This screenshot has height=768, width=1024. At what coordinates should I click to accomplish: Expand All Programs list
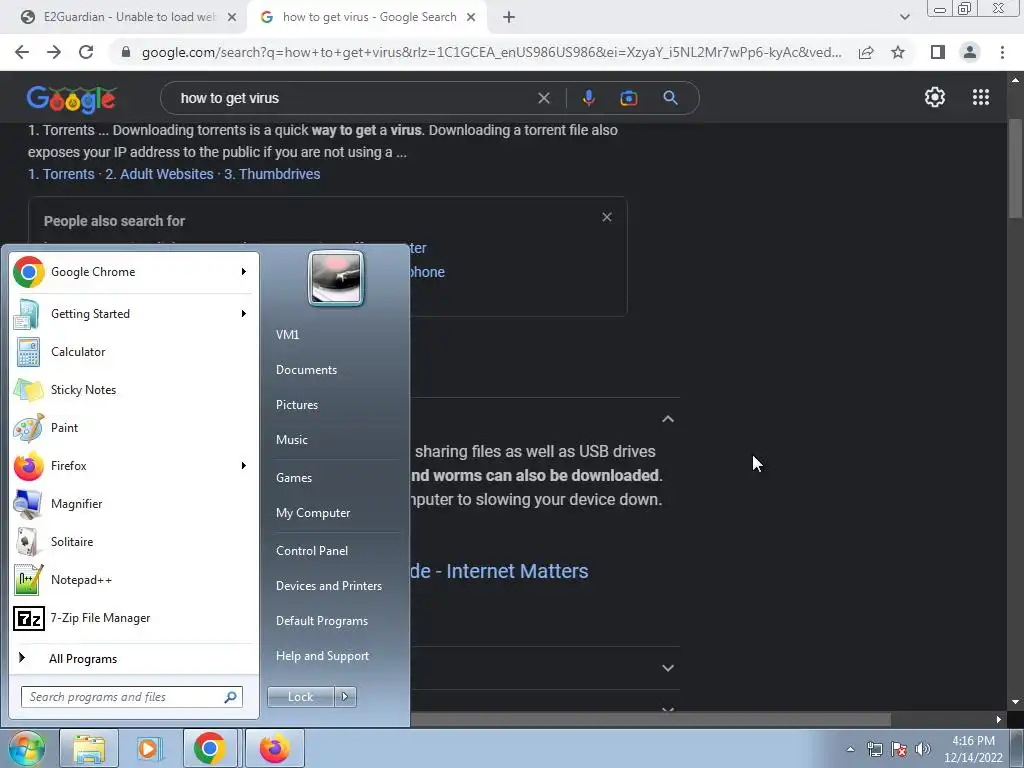(x=134, y=658)
